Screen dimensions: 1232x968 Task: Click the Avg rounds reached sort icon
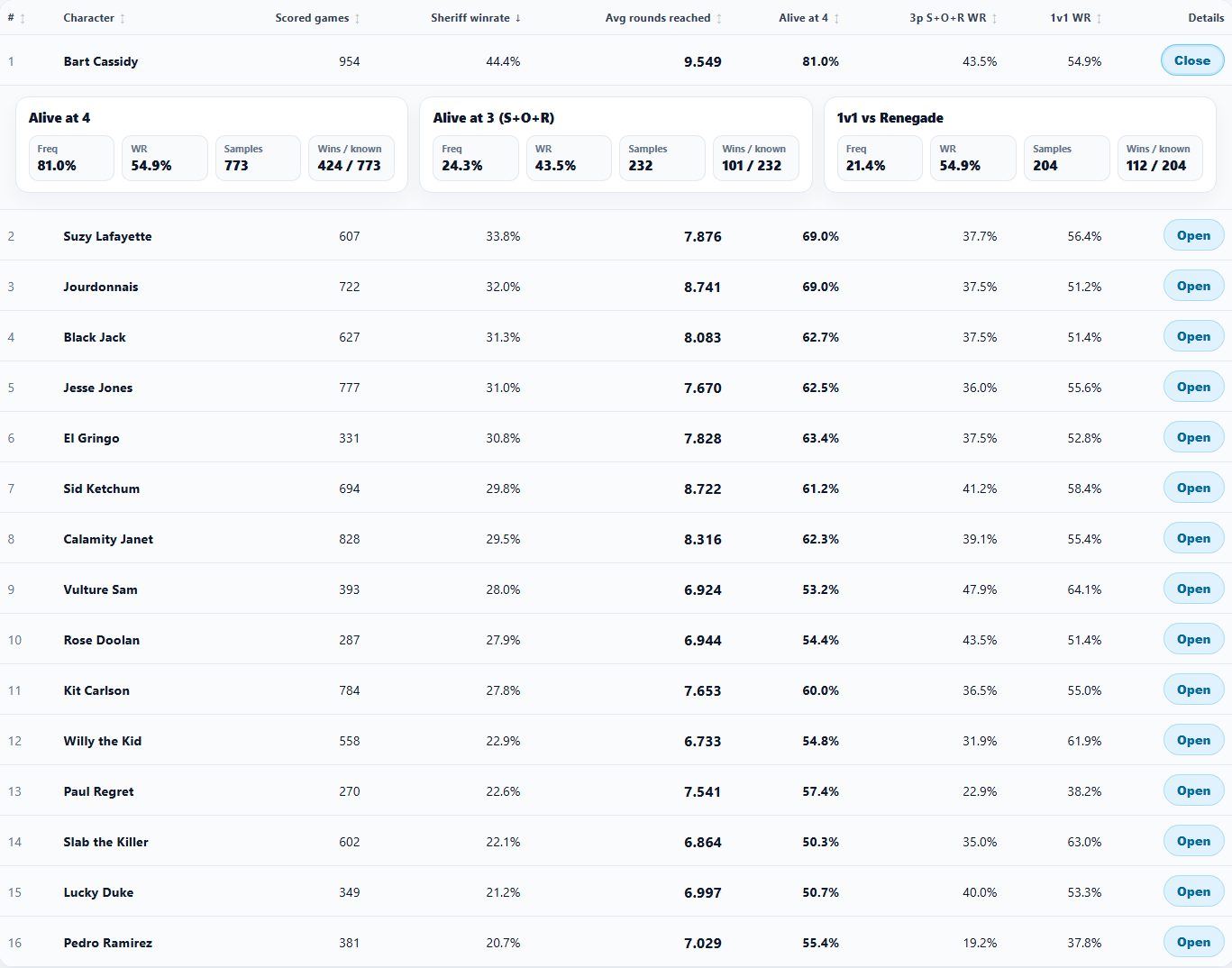[x=719, y=18]
